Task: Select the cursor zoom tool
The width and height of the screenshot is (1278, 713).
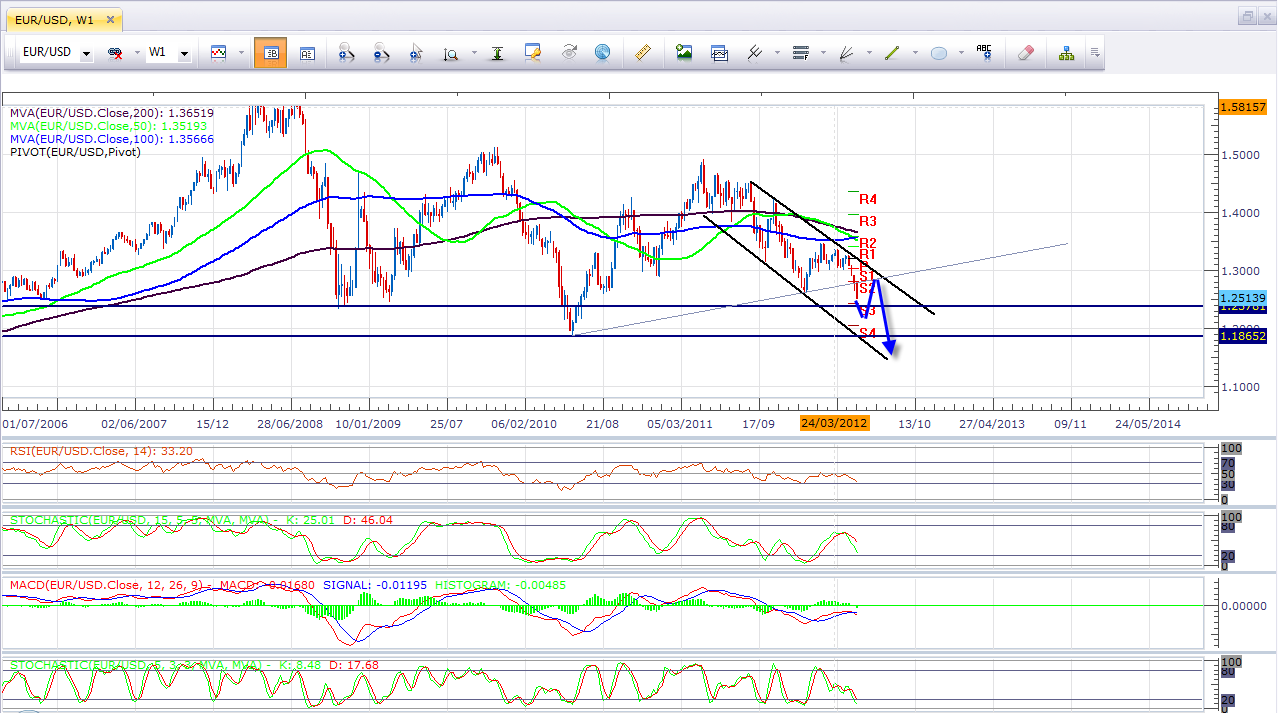Action: [416, 53]
